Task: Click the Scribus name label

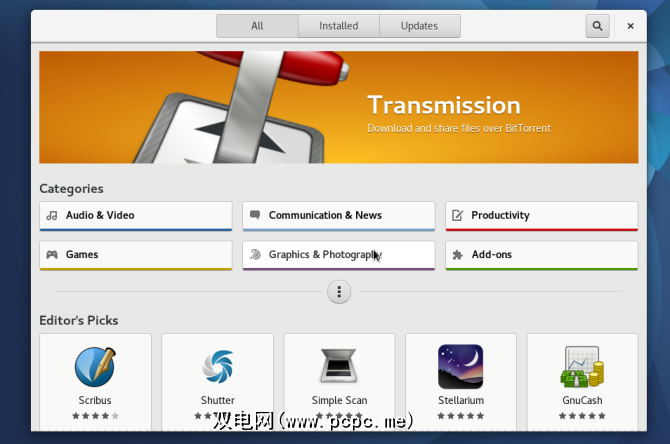Action: pyautogui.click(x=95, y=400)
